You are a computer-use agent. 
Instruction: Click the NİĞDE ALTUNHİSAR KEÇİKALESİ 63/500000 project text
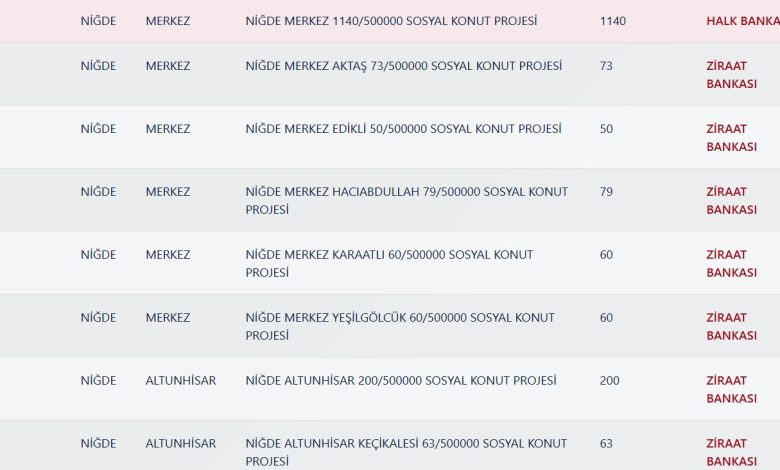point(406,452)
